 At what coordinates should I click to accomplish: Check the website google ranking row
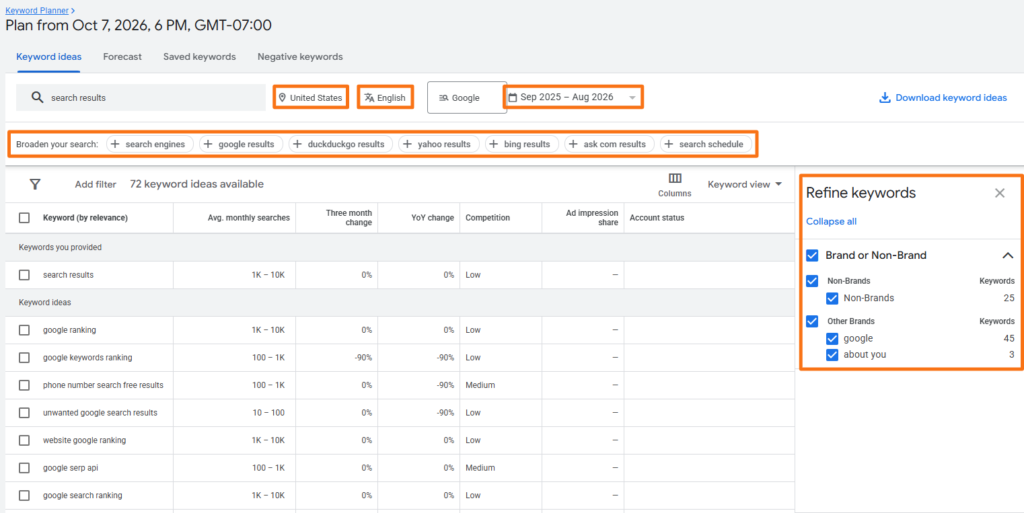coord(24,441)
